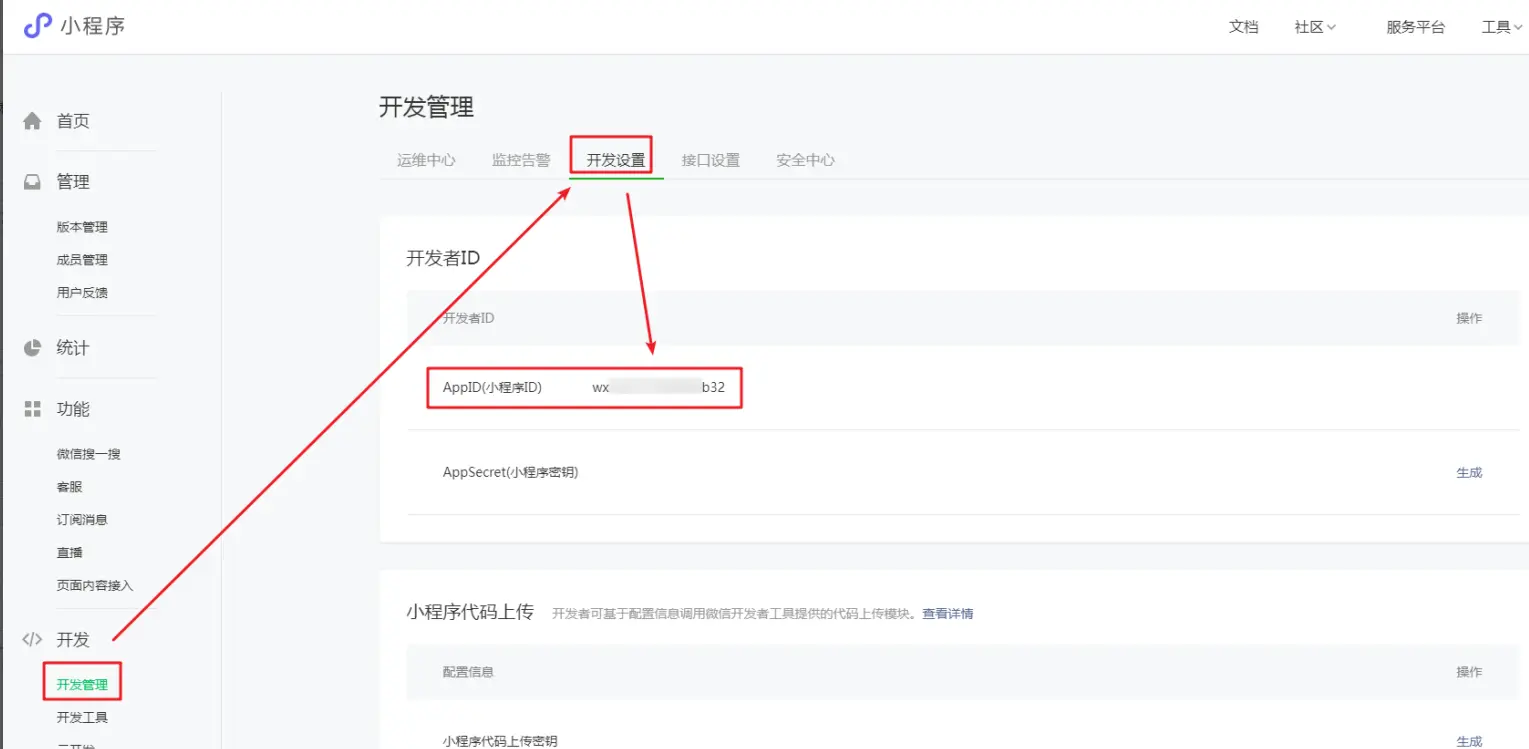The height and width of the screenshot is (749, 1529).
Task: Open 服务平台 in the top navigation
Action: (1415, 27)
